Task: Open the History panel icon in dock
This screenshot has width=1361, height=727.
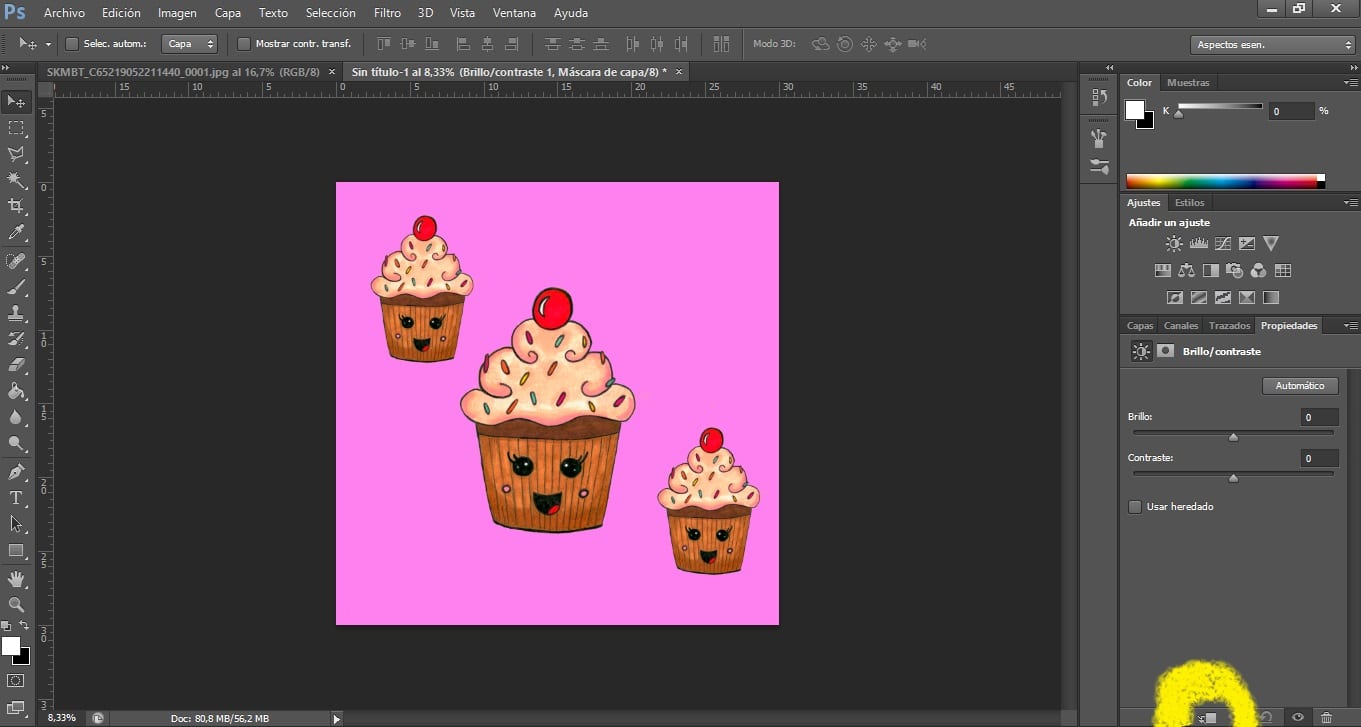Action: (x=1099, y=97)
